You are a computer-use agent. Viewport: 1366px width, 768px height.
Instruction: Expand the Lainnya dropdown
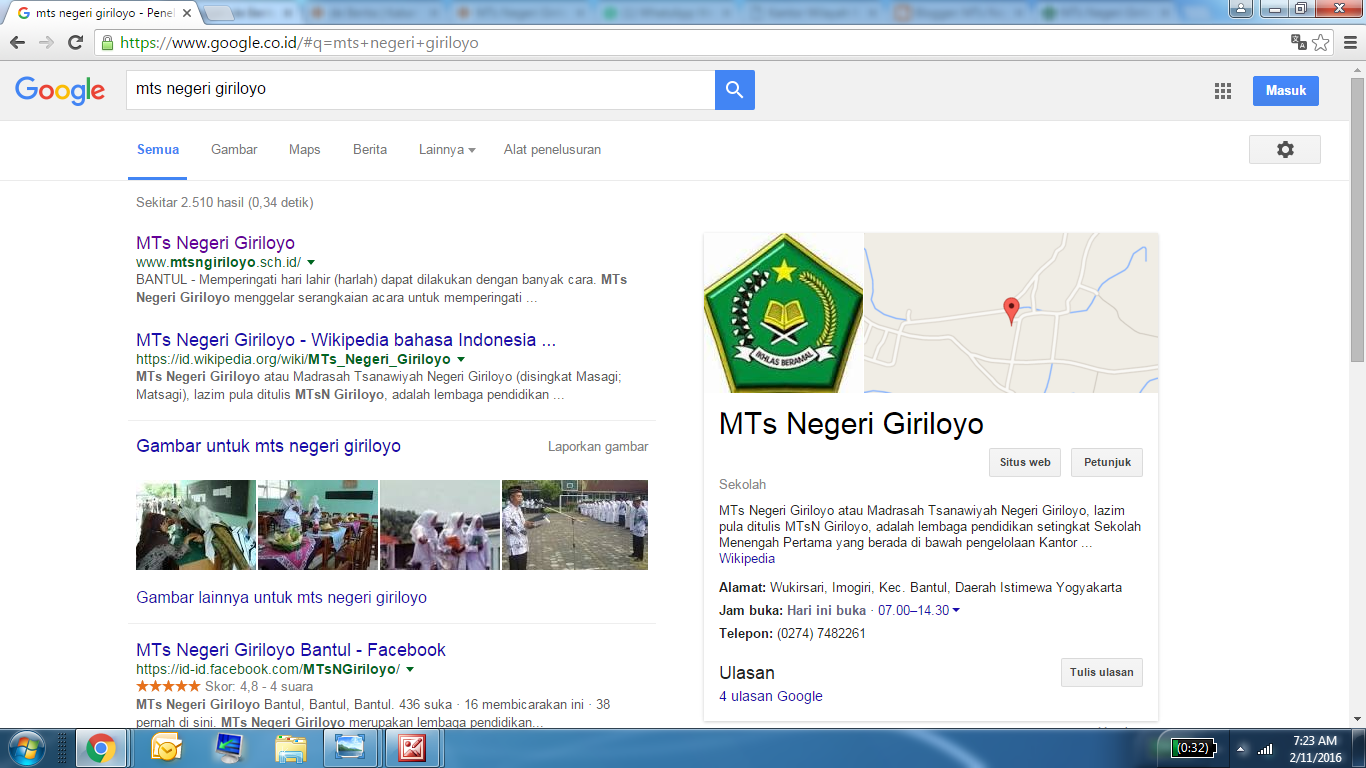447,149
